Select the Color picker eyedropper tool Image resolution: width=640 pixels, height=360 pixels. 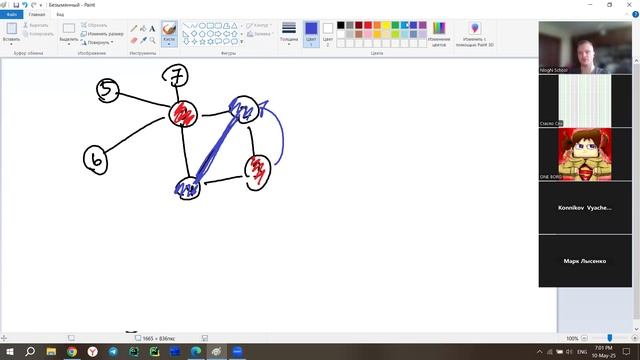[x=143, y=40]
